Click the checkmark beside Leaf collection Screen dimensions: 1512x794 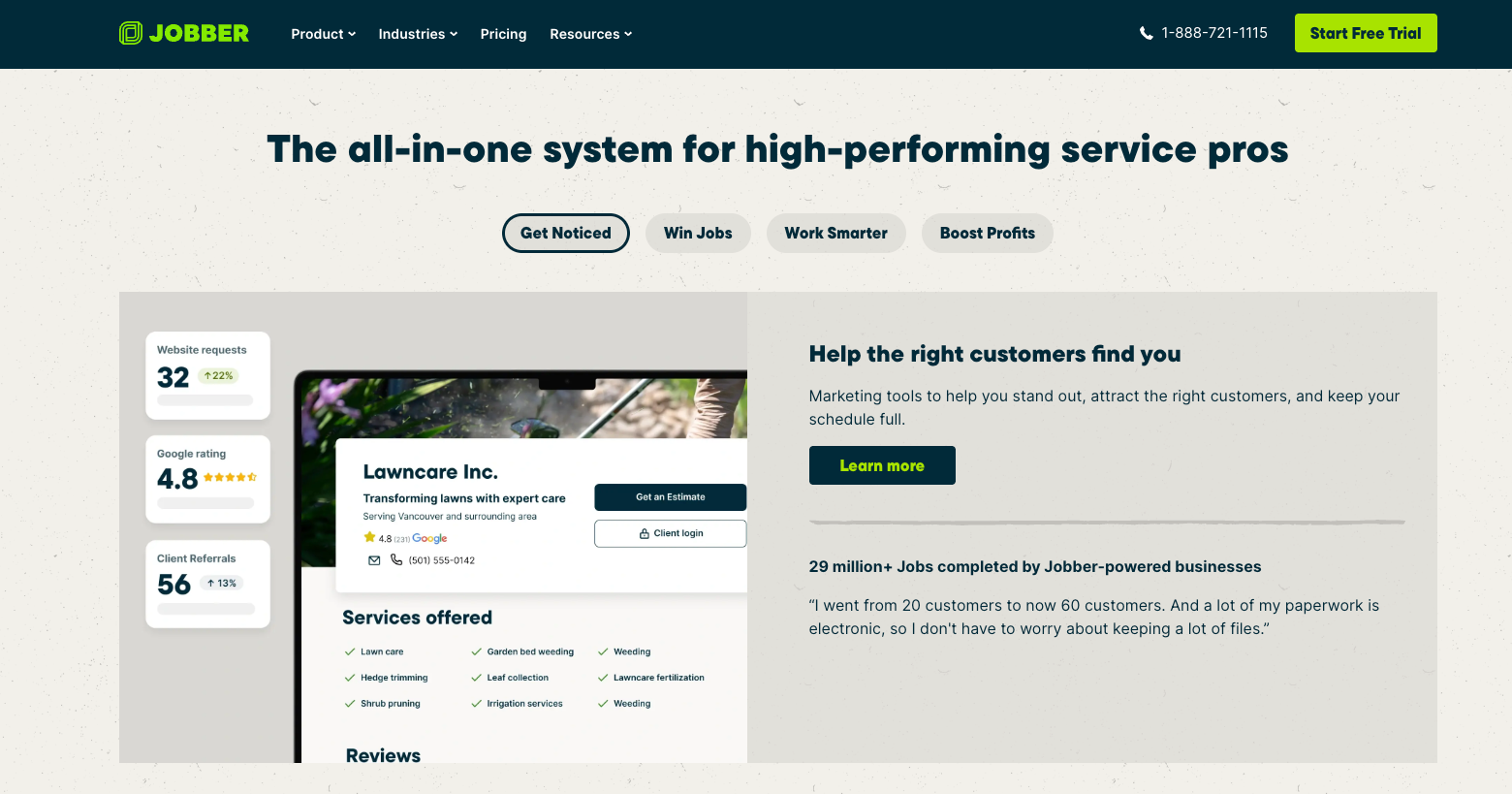pos(476,678)
